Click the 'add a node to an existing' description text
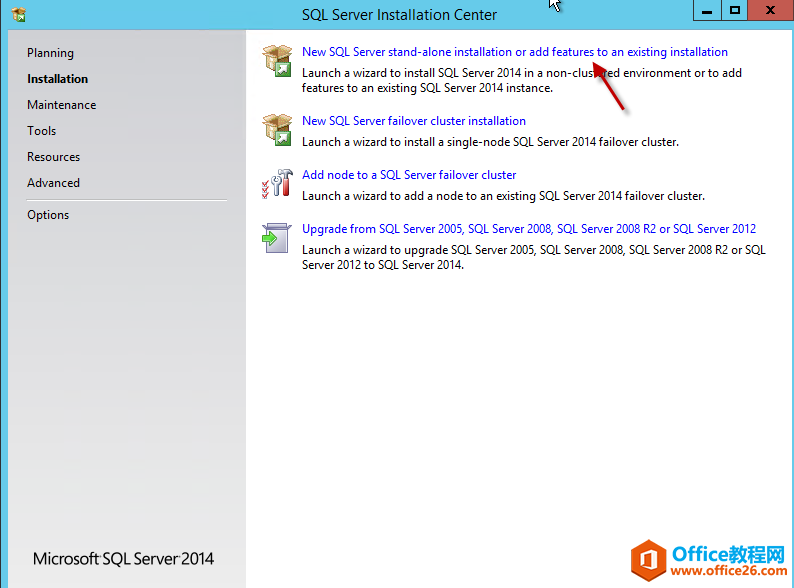 [x=503, y=196]
